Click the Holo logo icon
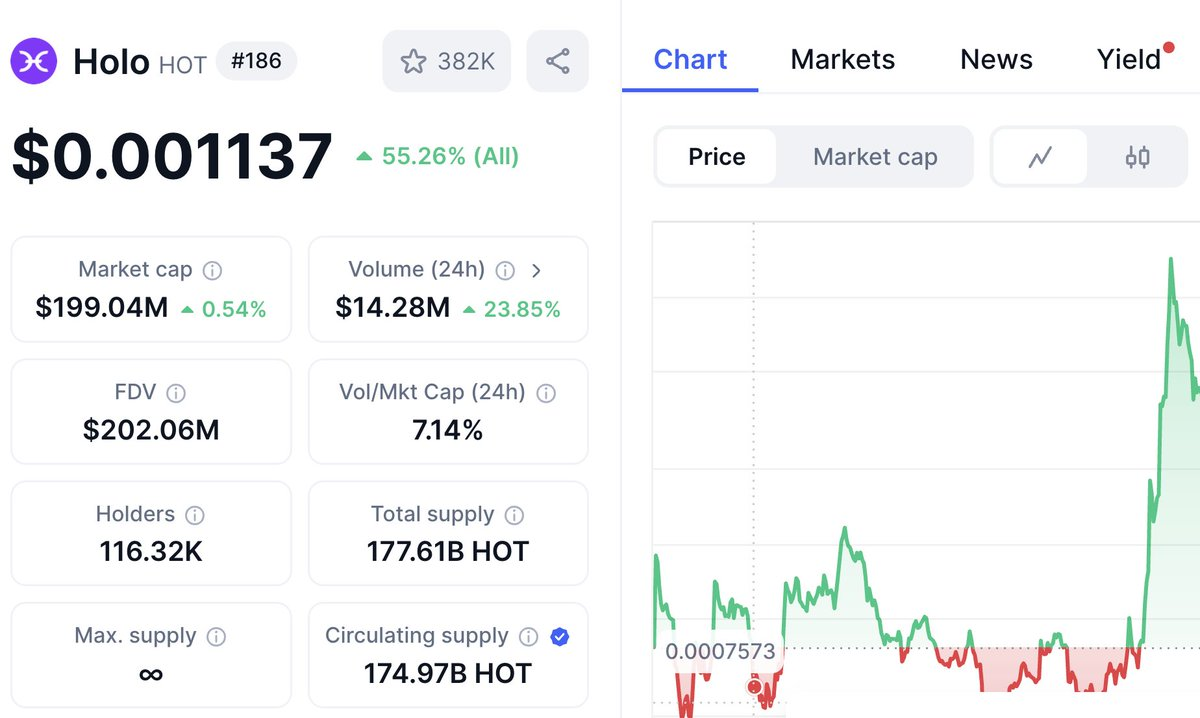The height and width of the screenshot is (718, 1200). 34,61
